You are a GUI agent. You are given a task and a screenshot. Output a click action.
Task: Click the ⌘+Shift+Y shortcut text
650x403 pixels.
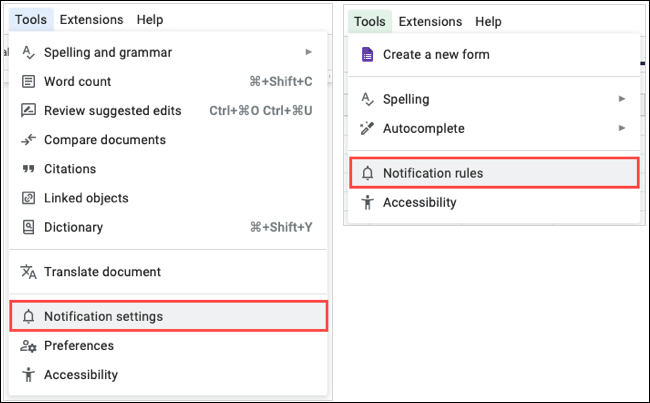(281, 227)
